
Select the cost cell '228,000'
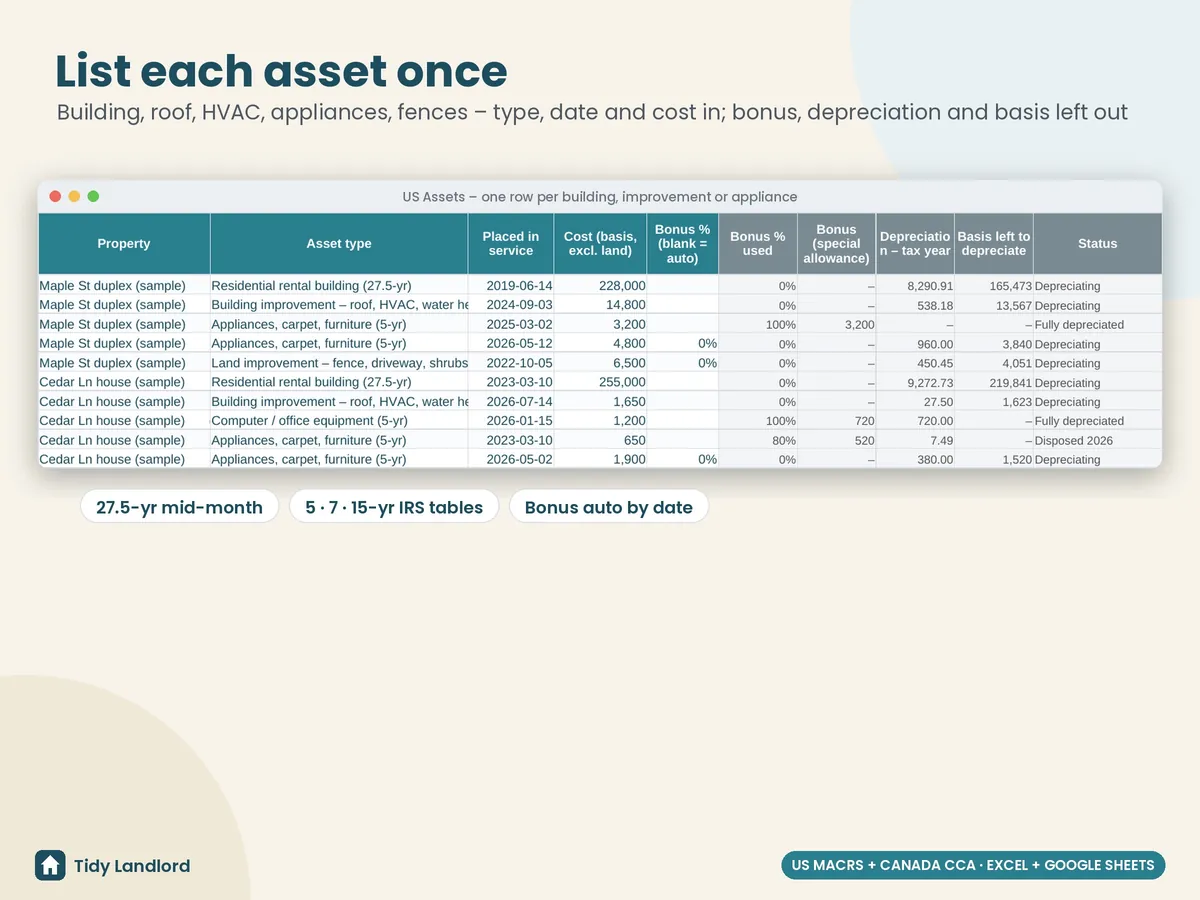tap(600, 286)
